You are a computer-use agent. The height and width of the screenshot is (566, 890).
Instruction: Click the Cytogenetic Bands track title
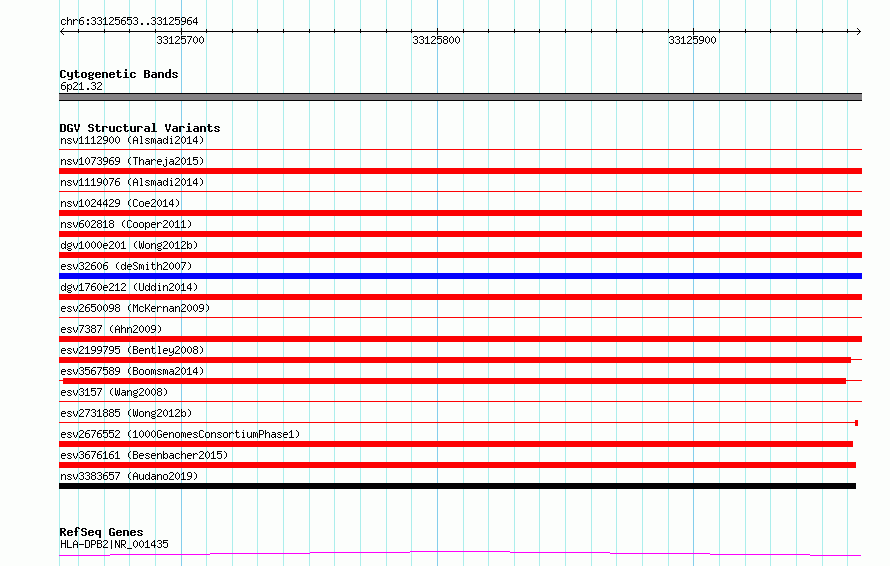(119, 74)
